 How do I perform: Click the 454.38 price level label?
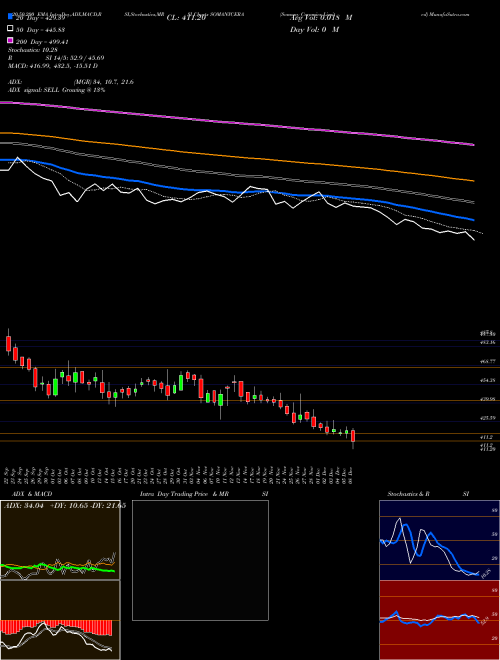click(489, 380)
